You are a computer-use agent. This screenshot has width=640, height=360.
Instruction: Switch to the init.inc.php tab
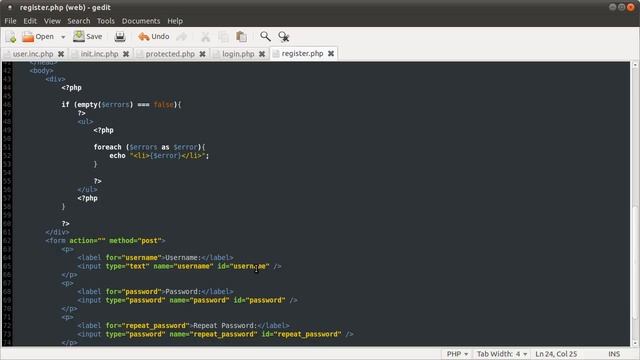(99, 54)
